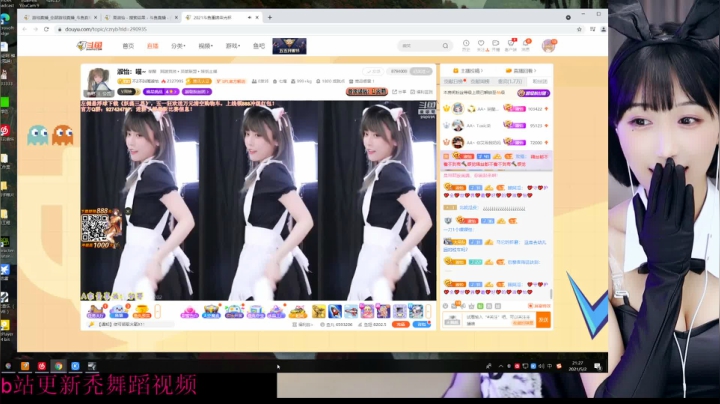Open the volume icon in system tray
The width and height of the screenshot is (720, 404).
541,366
